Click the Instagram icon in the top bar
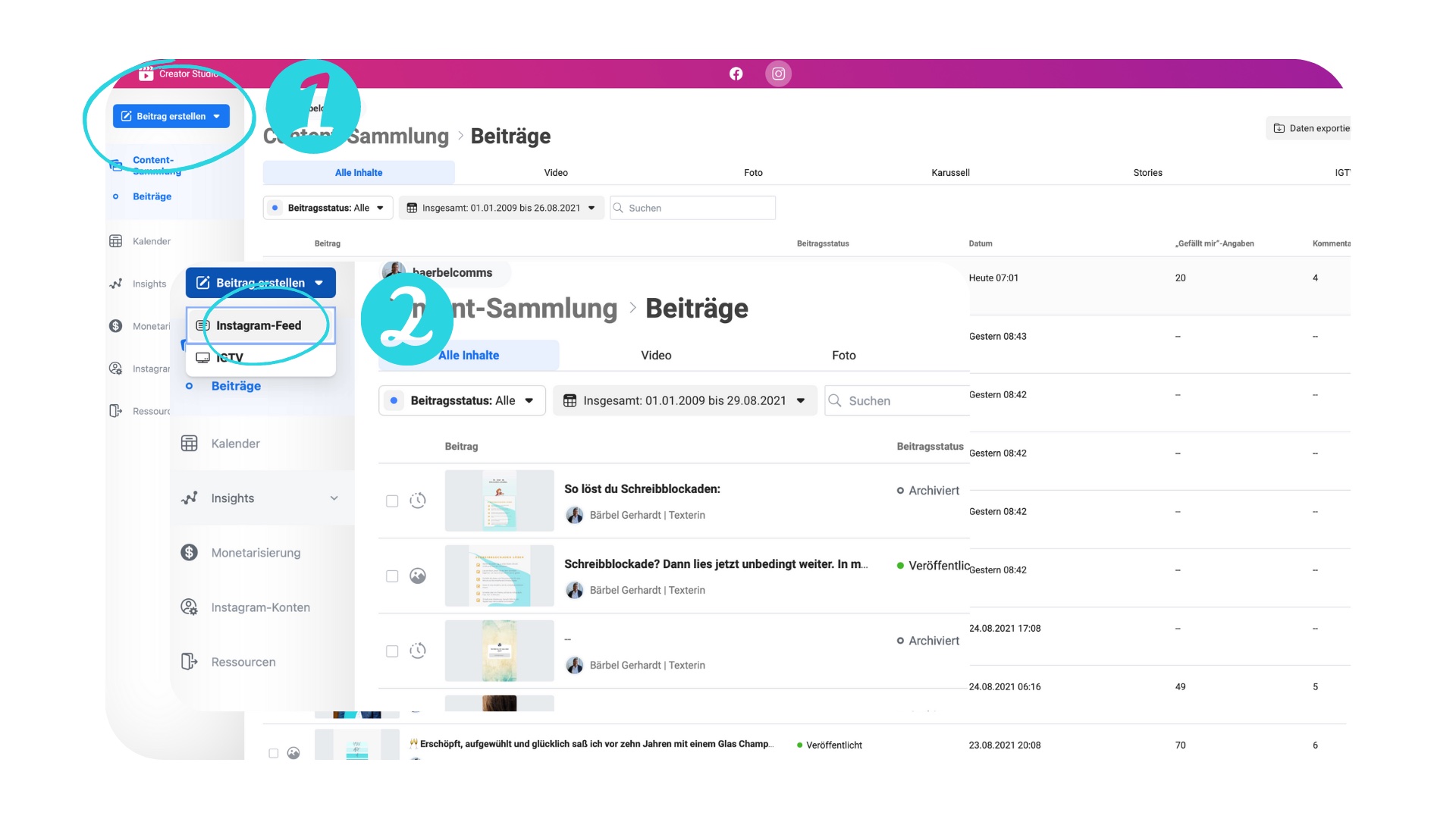Image resolution: width=1456 pixels, height=819 pixels. 779,73
